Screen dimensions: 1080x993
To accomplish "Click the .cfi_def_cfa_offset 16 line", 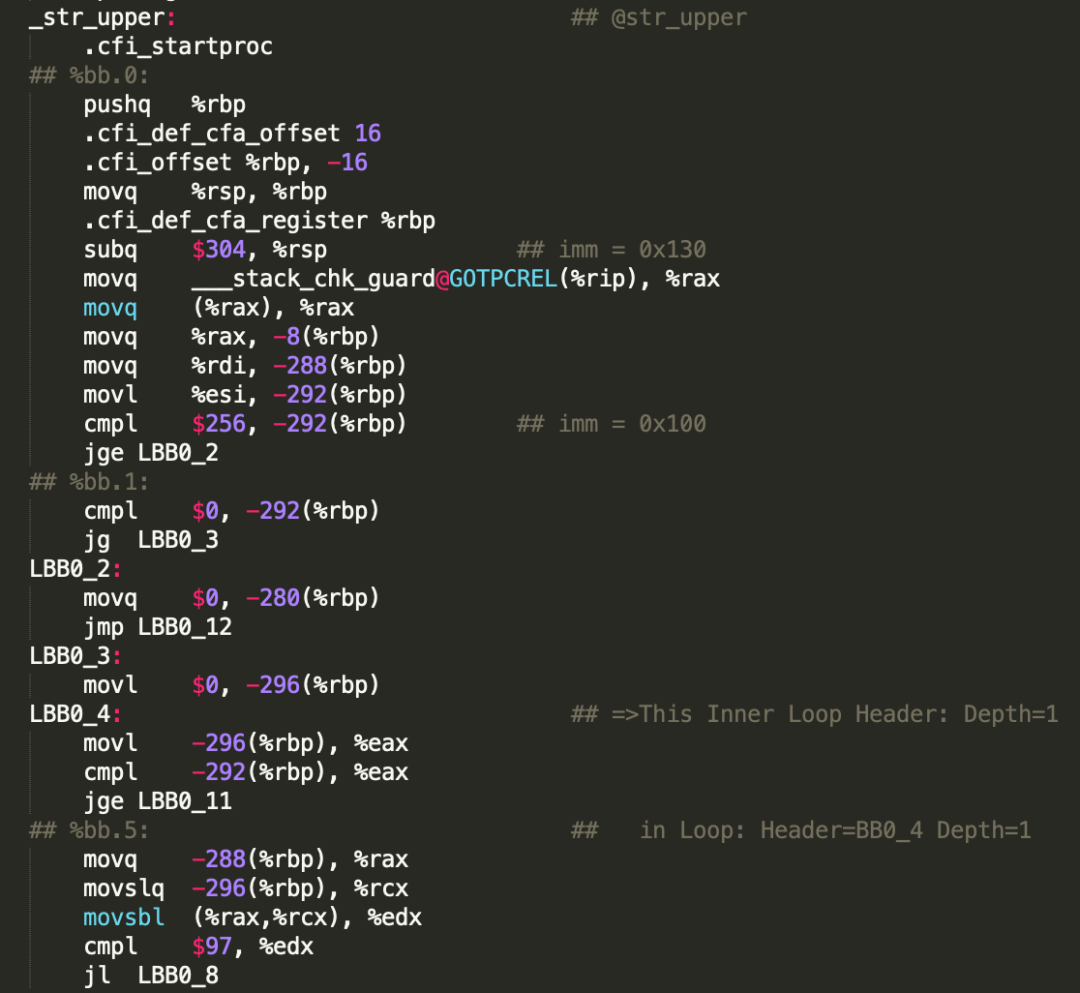I will [232, 134].
